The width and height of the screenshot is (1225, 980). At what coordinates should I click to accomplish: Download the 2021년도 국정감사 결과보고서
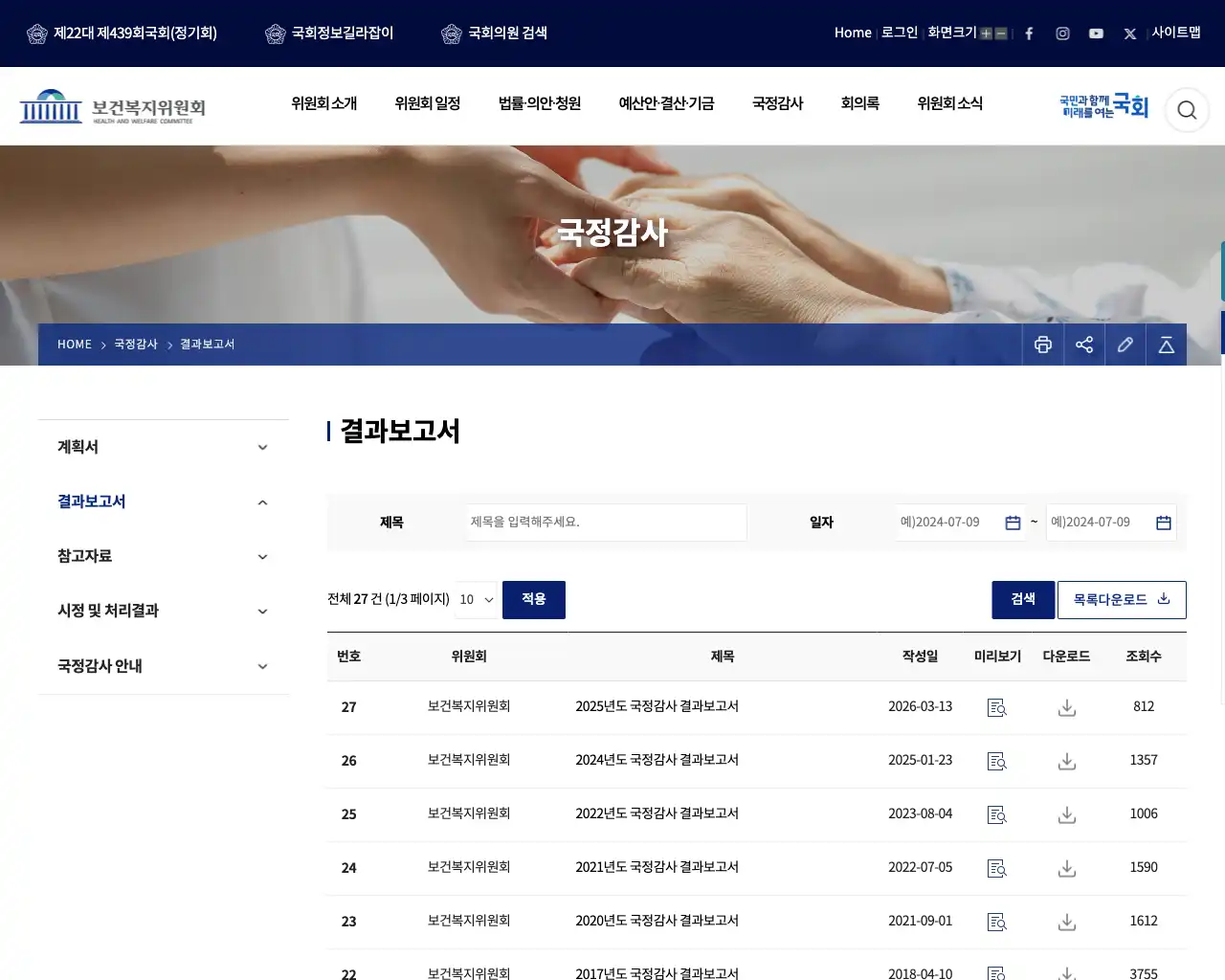point(1067,868)
